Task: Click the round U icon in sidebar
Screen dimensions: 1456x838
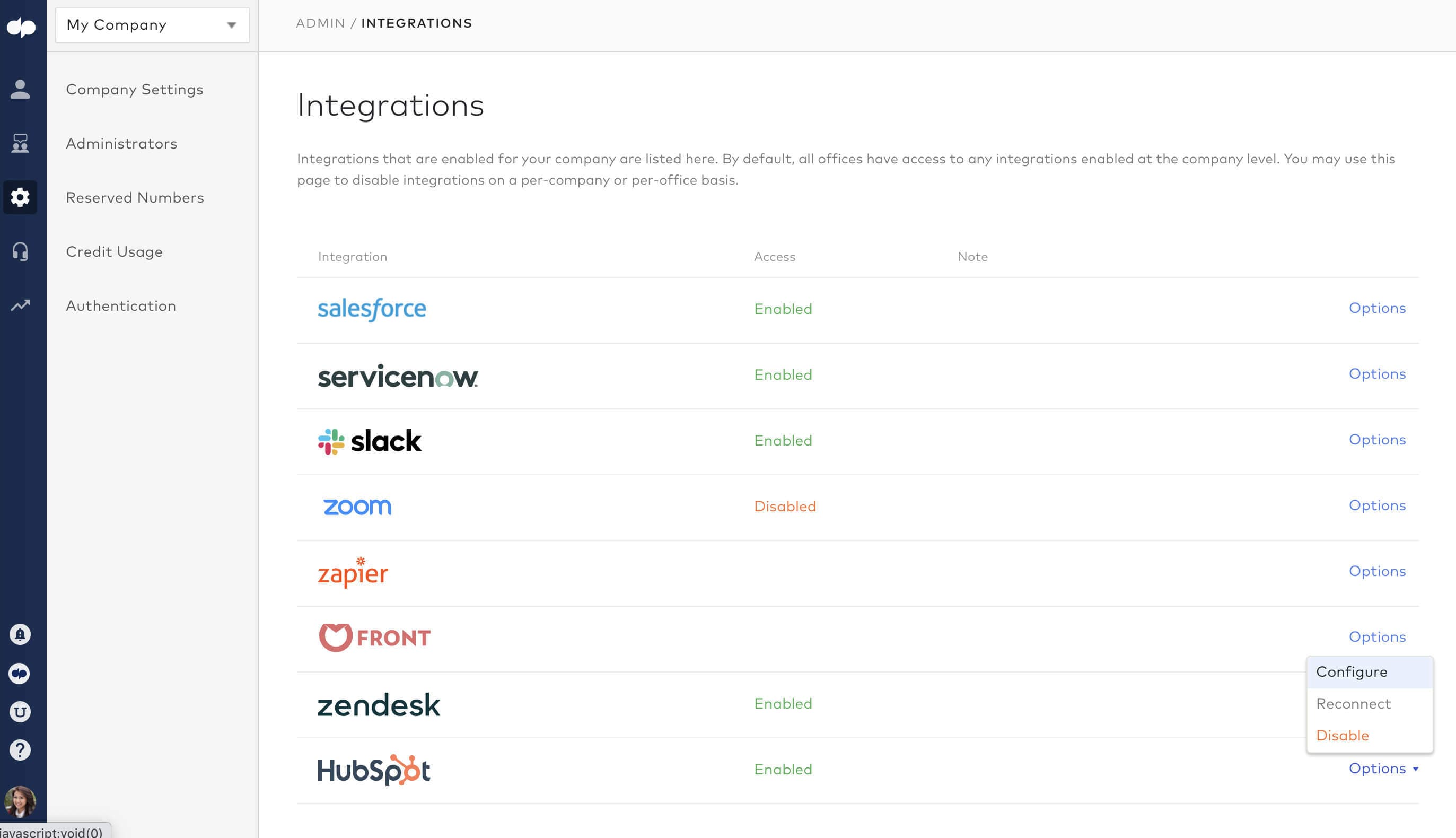Action: [20, 712]
